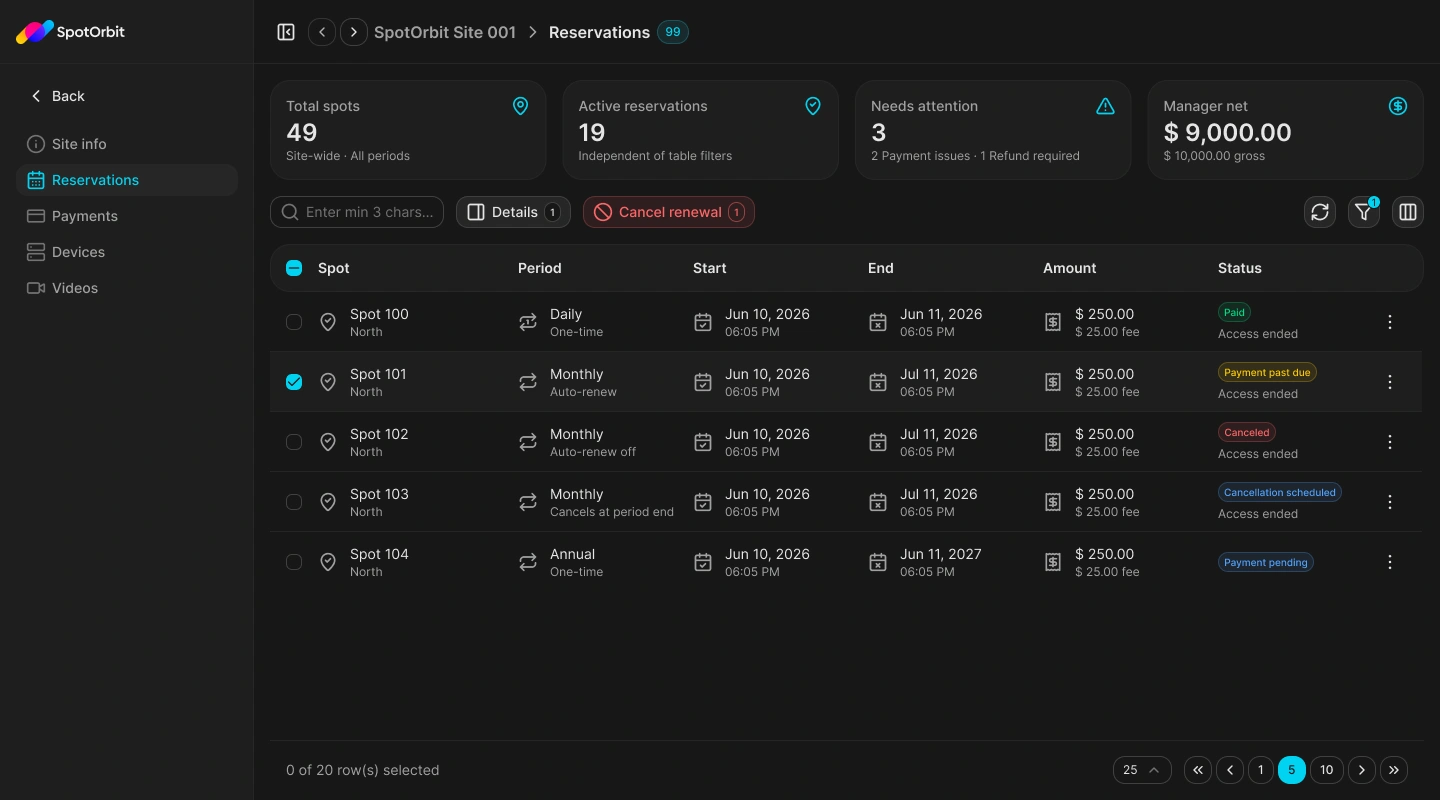Sort by the Amount column header
Viewport: 1440px width, 800px height.
[x=1069, y=268]
